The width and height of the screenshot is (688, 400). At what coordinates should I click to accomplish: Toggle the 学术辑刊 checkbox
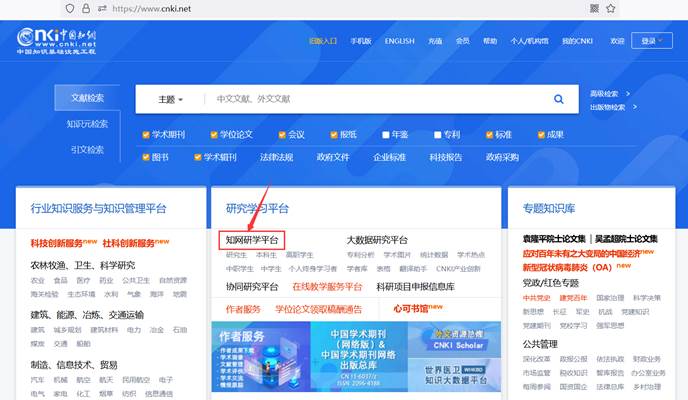(x=198, y=157)
